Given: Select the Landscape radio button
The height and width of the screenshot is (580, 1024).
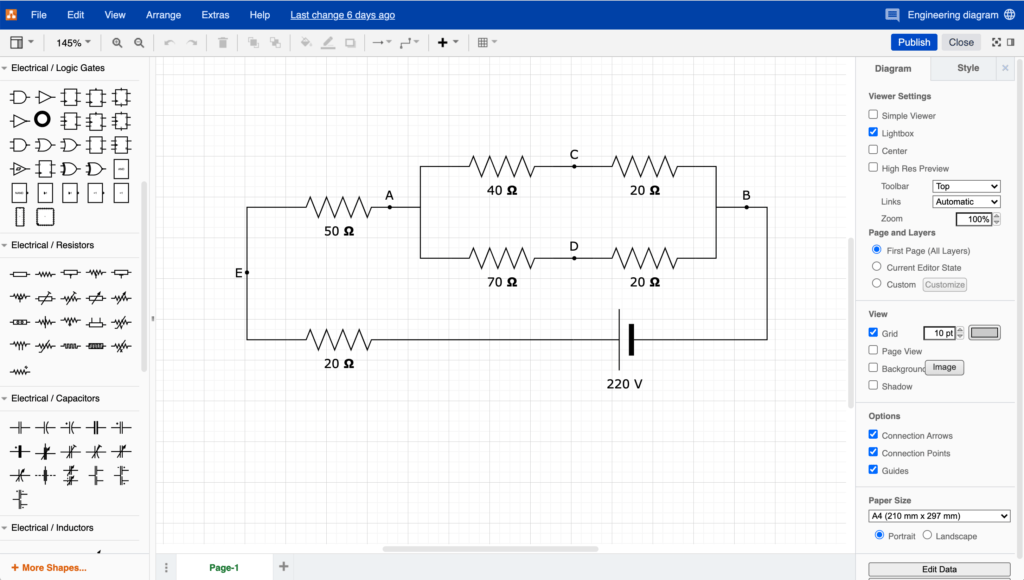Looking at the screenshot, I should [x=927, y=535].
